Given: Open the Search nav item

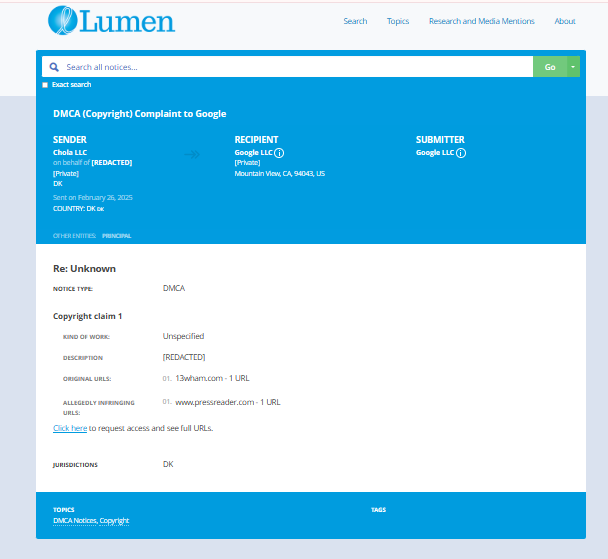Looking at the screenshot, I should pyautogui.click(x=355, y=21).
